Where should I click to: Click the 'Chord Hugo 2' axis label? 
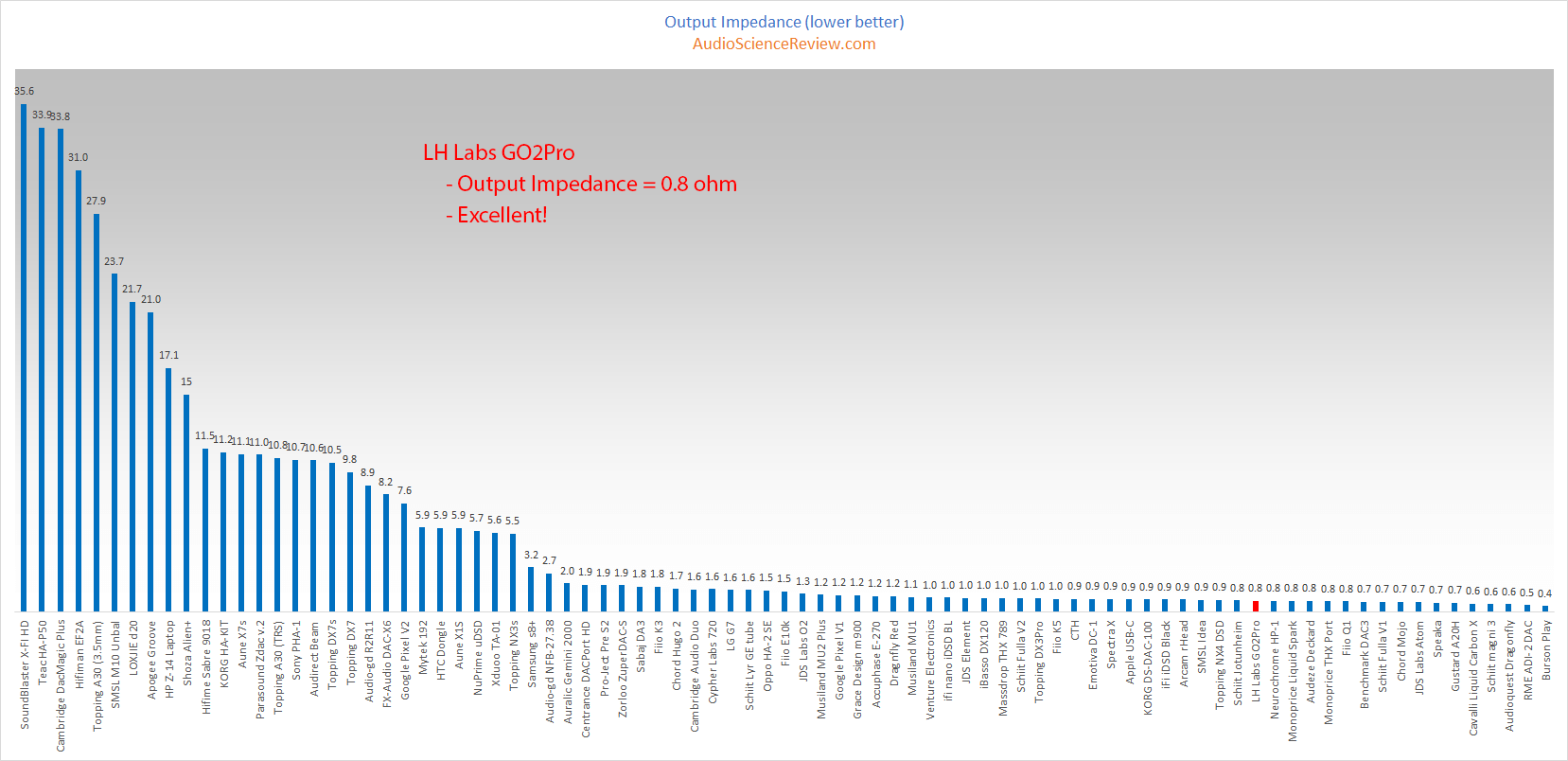click(676, 656)
